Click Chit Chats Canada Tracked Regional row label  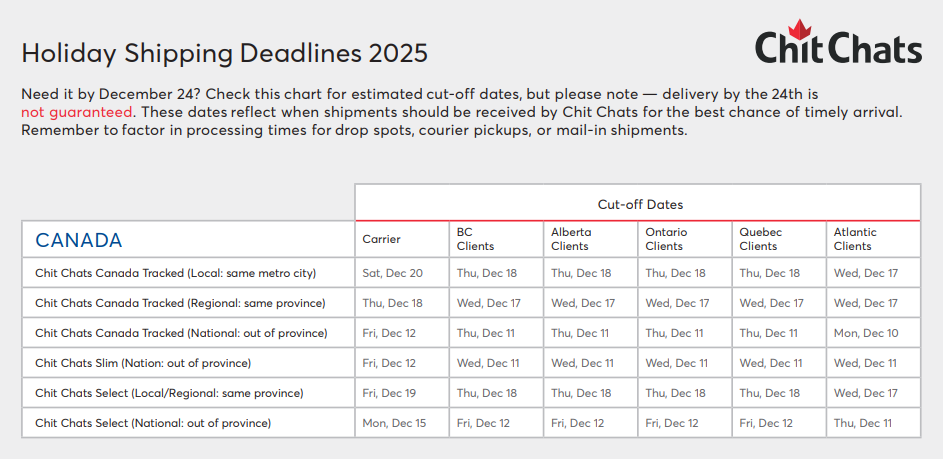coord(180,303)
